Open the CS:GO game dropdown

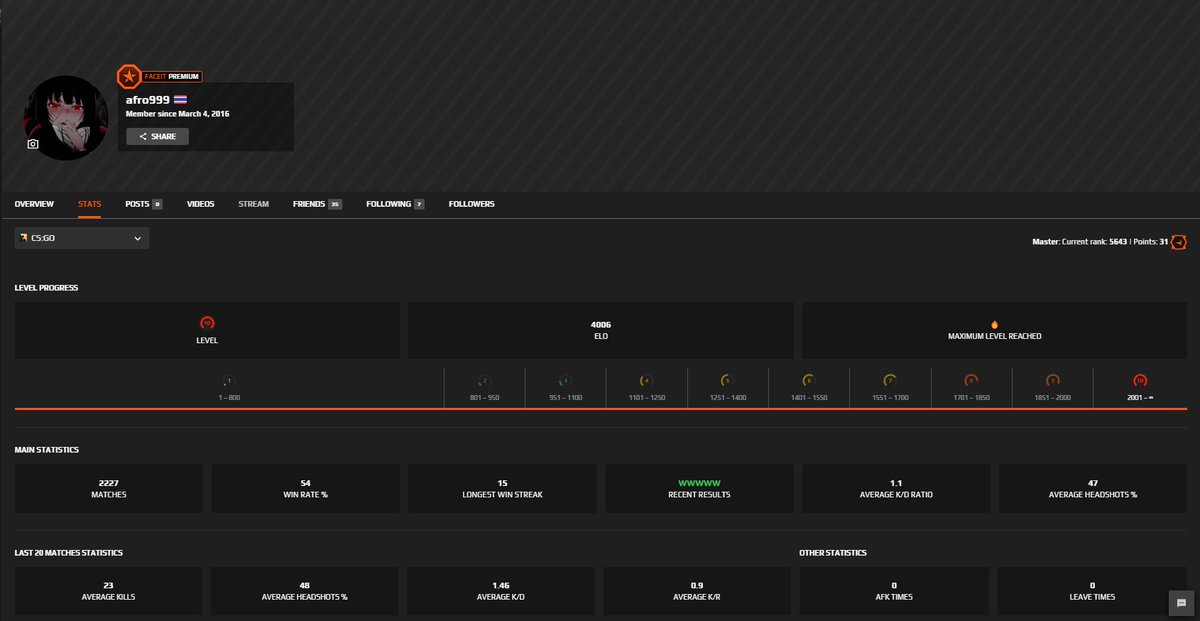tap(82, 238)
